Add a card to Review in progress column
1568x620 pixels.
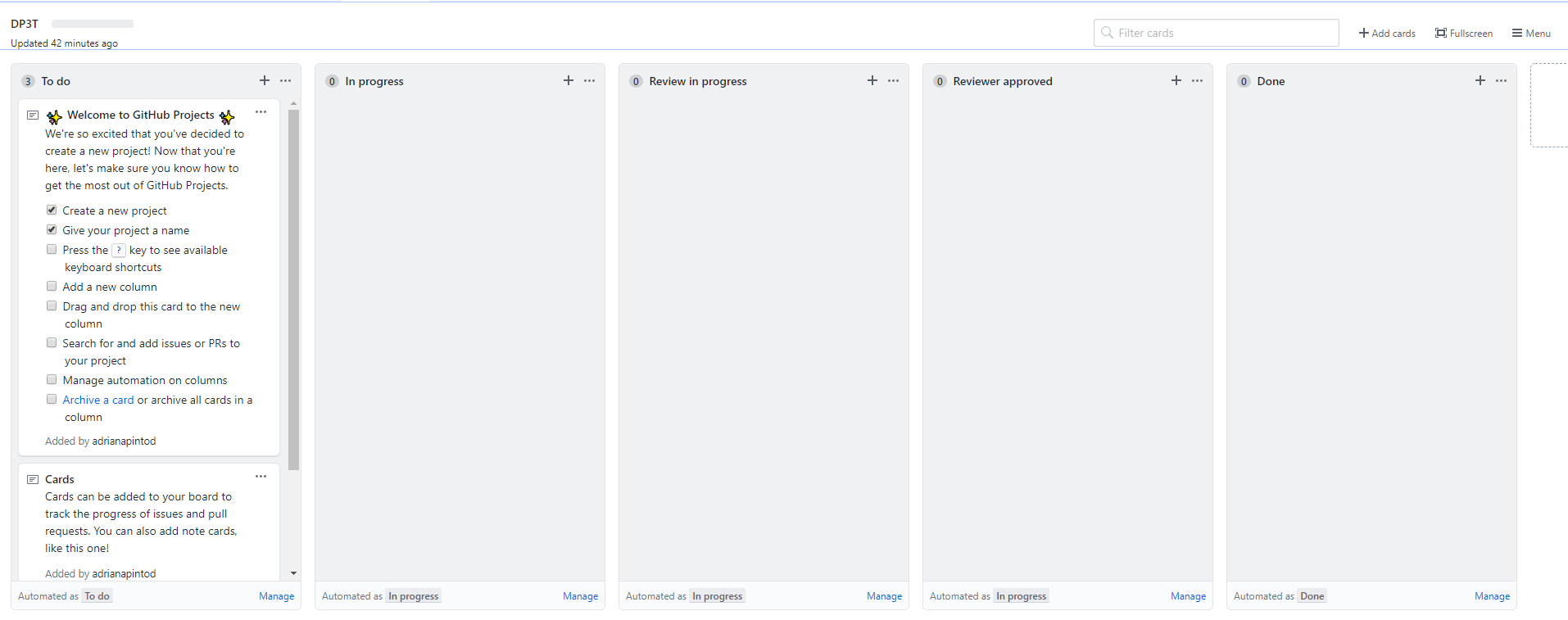click(872, 80)
